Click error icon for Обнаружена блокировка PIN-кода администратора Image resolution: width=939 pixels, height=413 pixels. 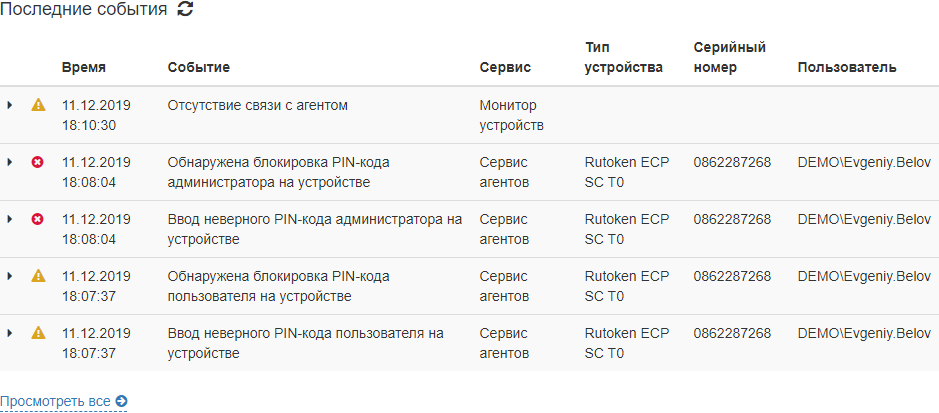38,162
